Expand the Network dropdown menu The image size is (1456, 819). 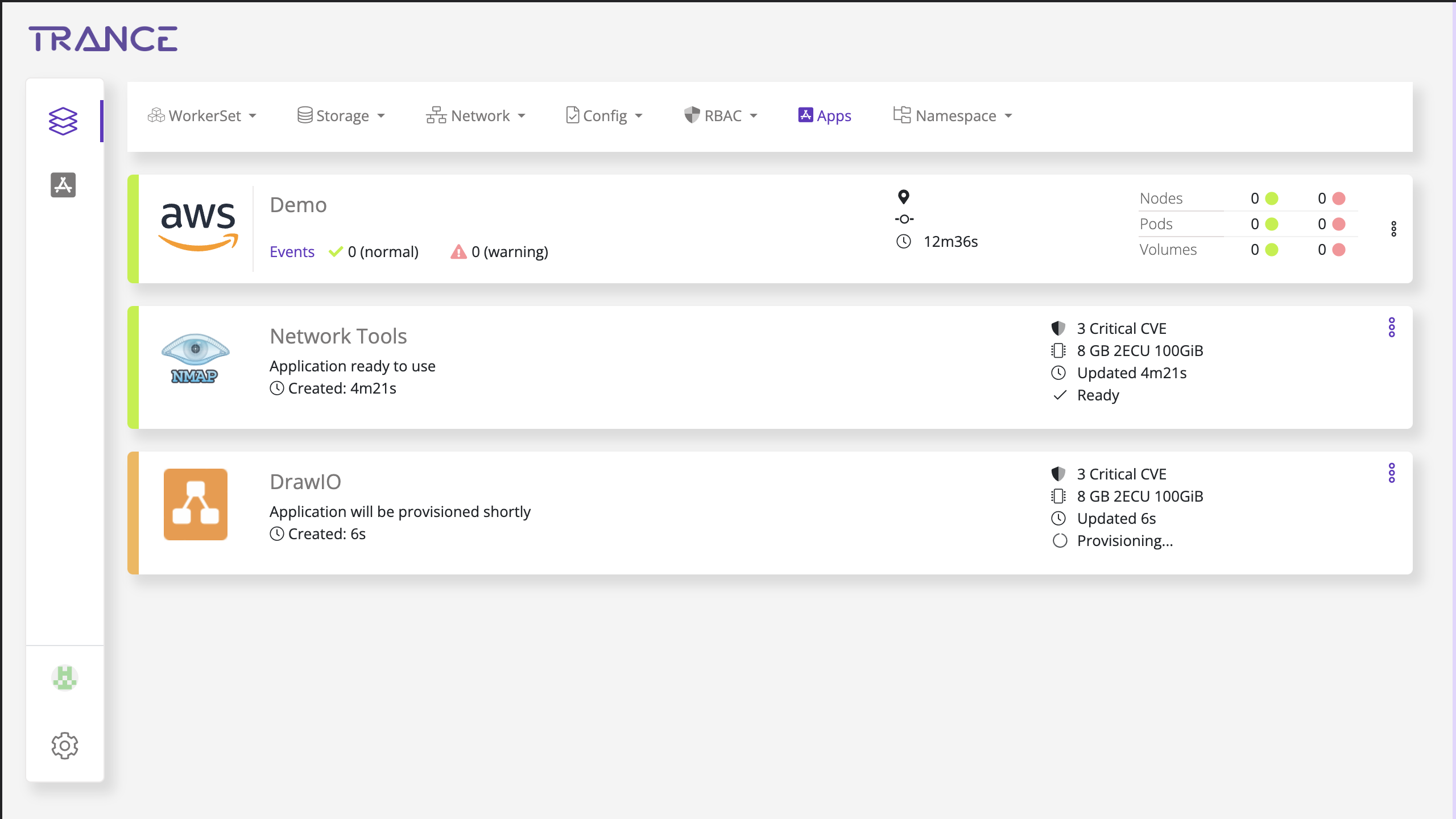(x=475, y=116)
